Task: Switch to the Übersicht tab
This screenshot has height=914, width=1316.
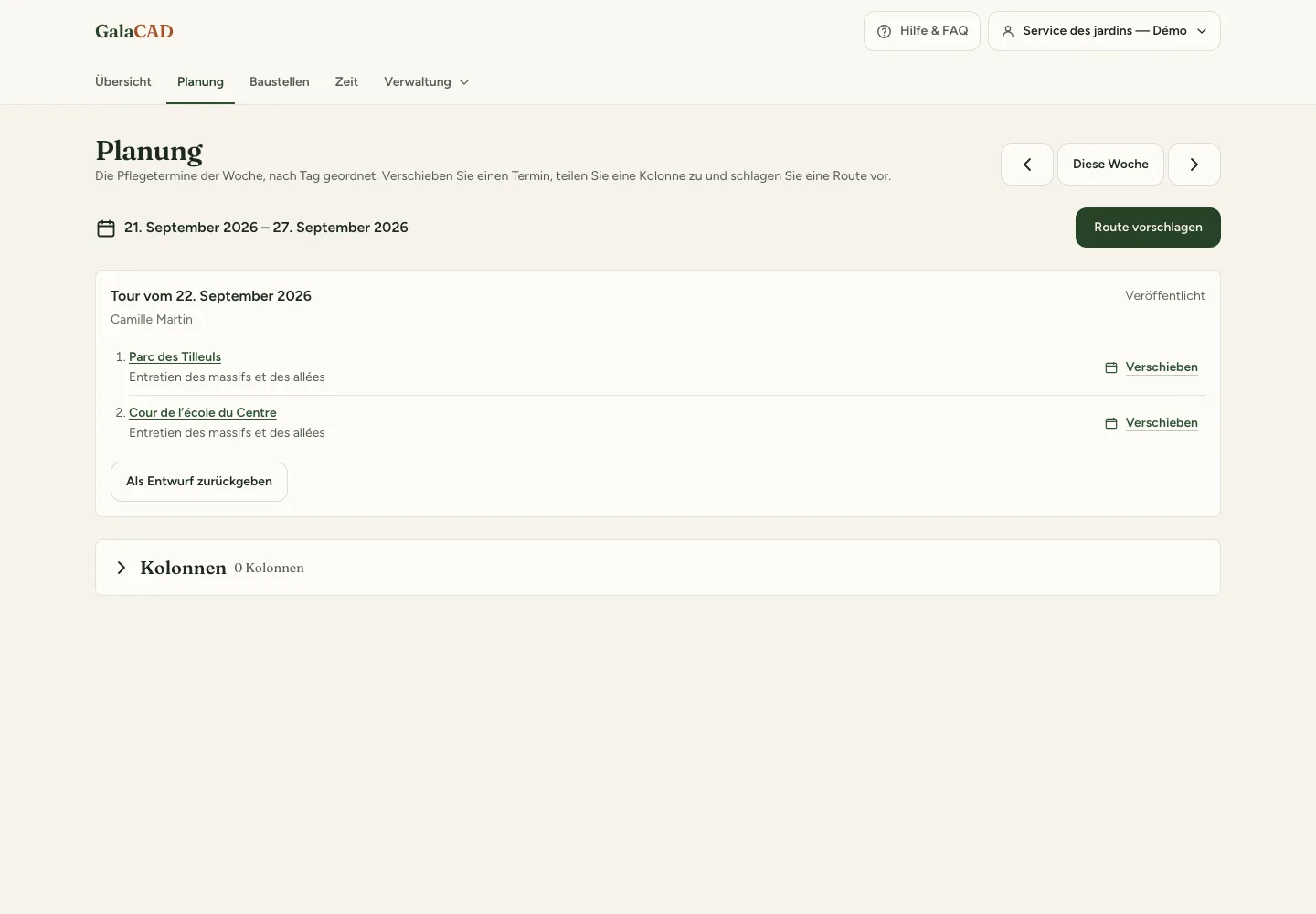Action: [x=123, y=82]
